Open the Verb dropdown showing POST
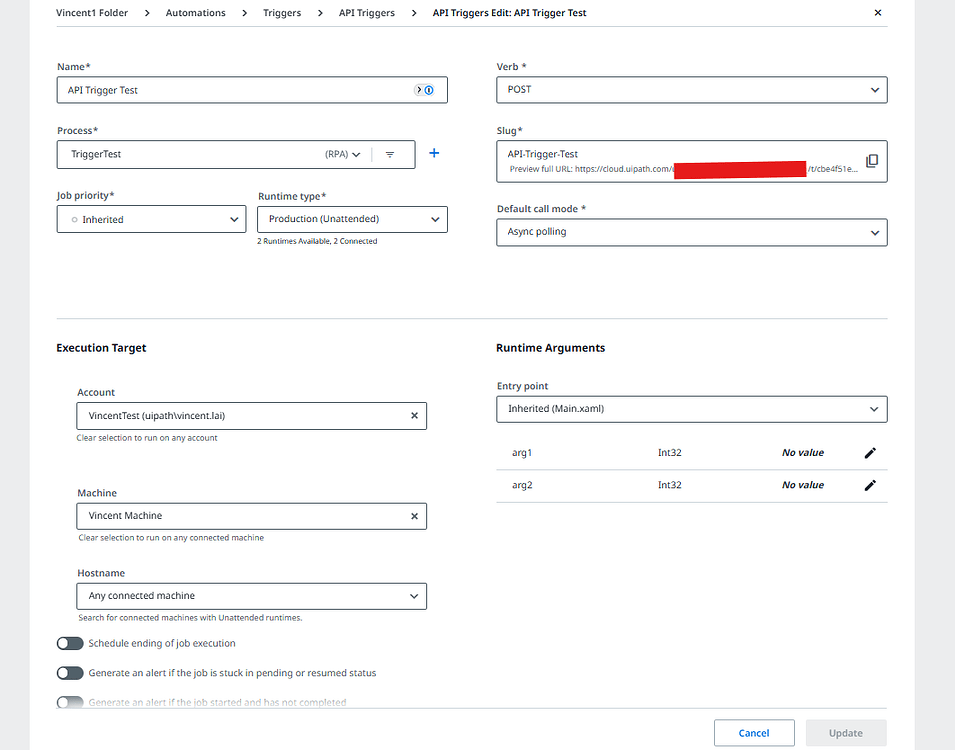 (x=875, y=89)
